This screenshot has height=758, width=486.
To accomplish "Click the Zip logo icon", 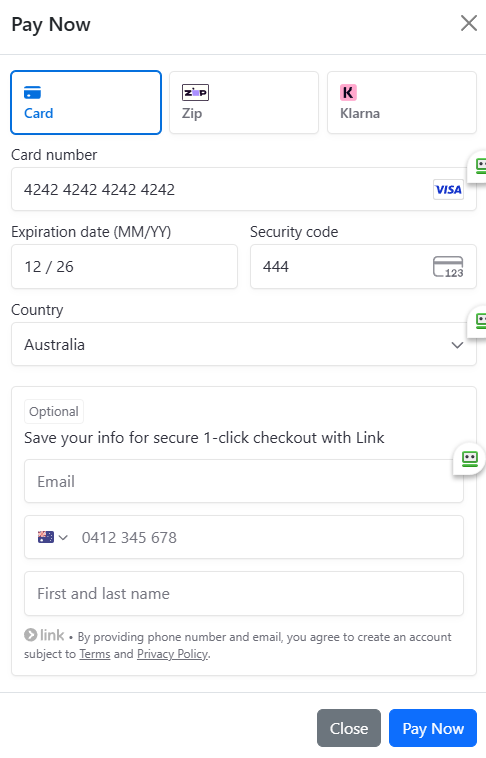I will tap(195, 92).
